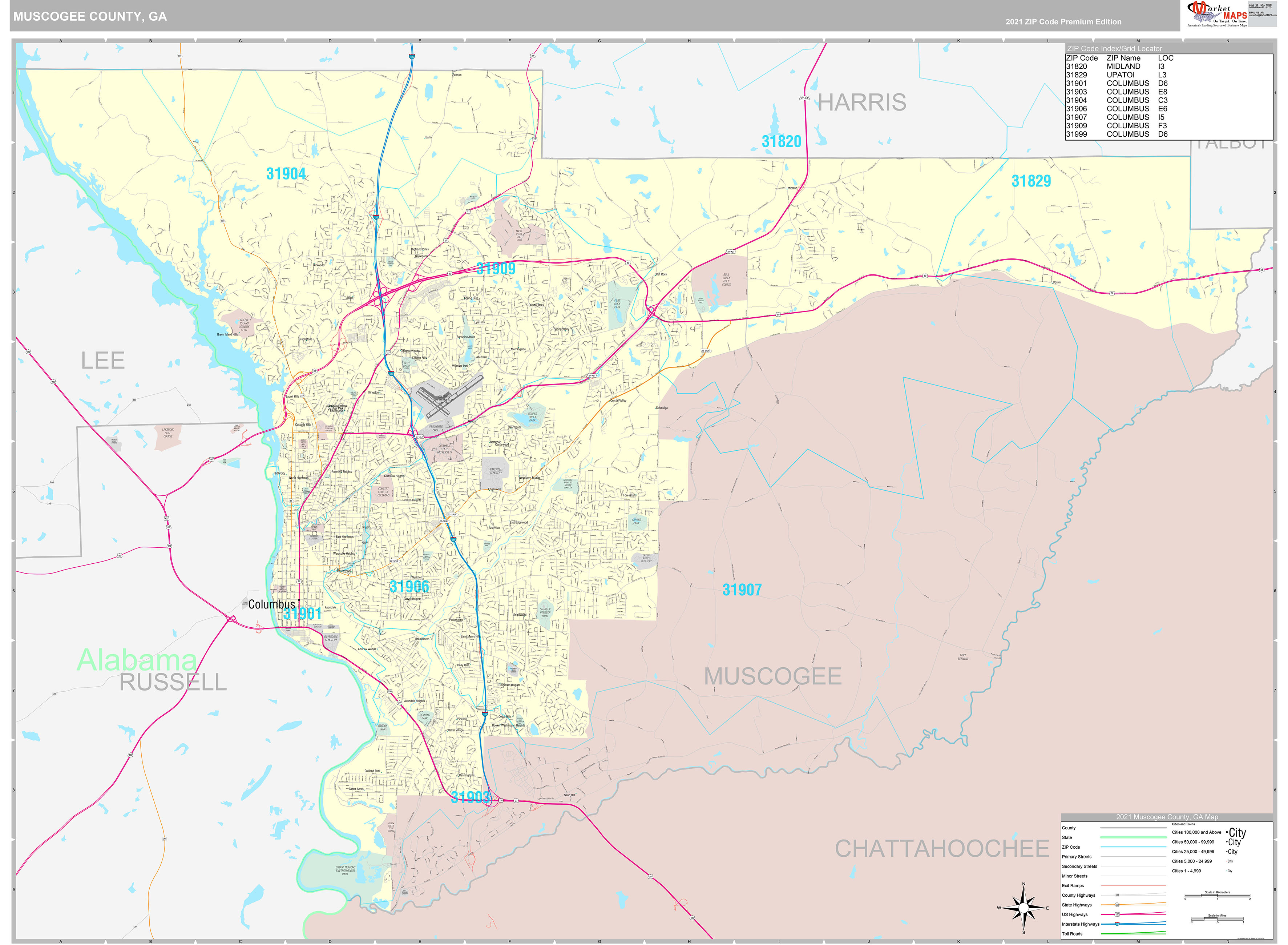Click the 2021 ZIP Code Premium Edition text
The image size is (1288, 945).
click(x=1063, y=22)
